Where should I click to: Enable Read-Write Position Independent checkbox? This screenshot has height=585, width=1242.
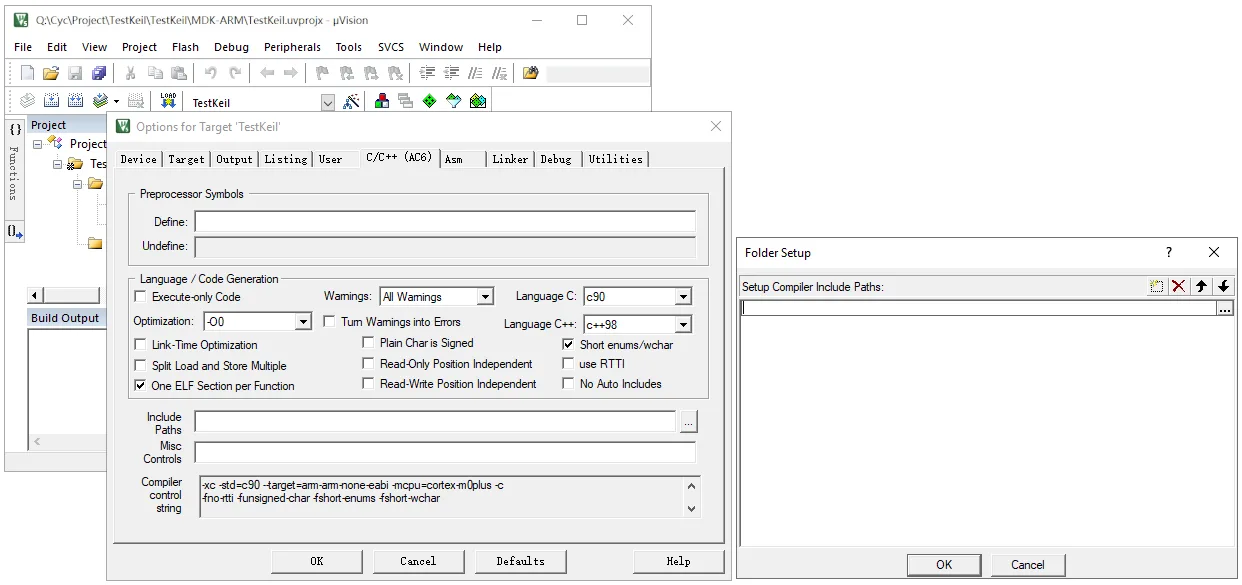click(368, 384)
